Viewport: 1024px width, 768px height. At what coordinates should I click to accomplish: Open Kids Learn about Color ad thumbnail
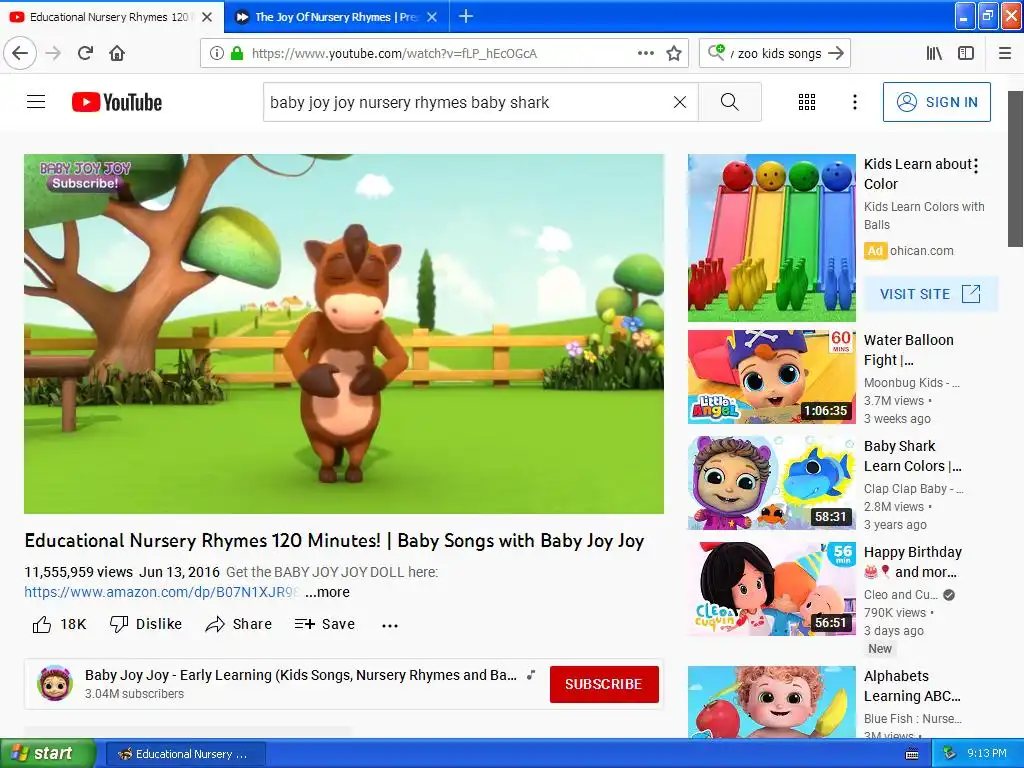click(x=771, y=238)
